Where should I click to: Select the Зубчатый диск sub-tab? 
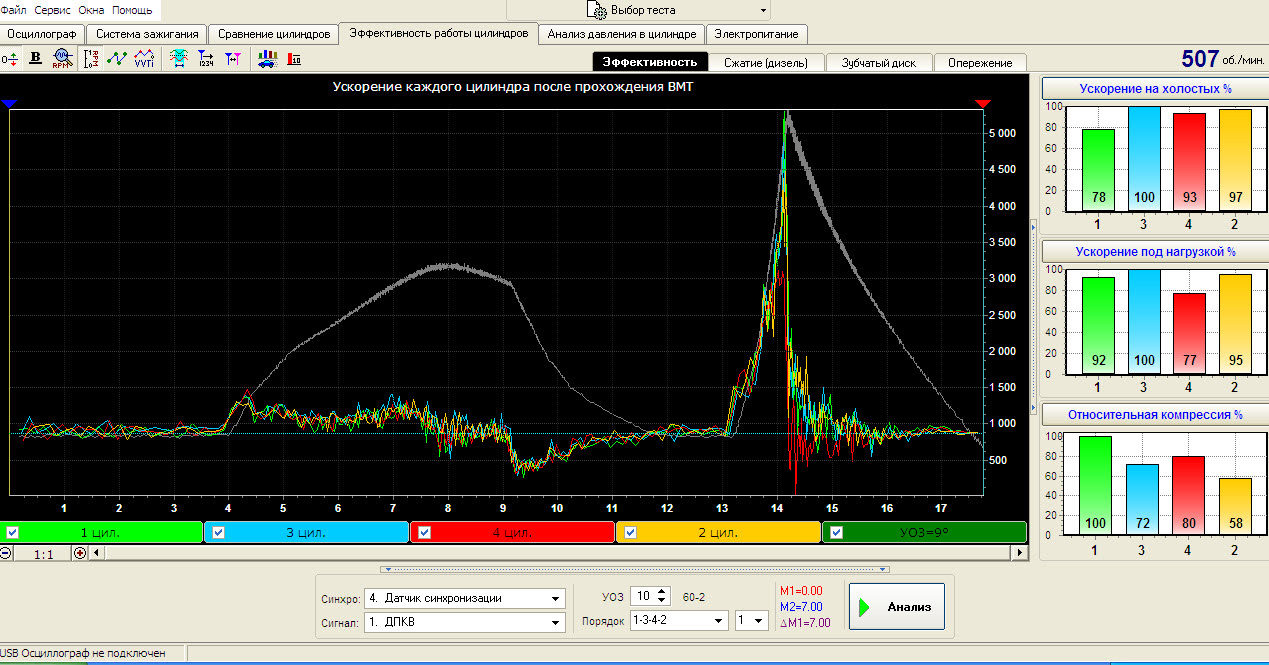[879, 62]
